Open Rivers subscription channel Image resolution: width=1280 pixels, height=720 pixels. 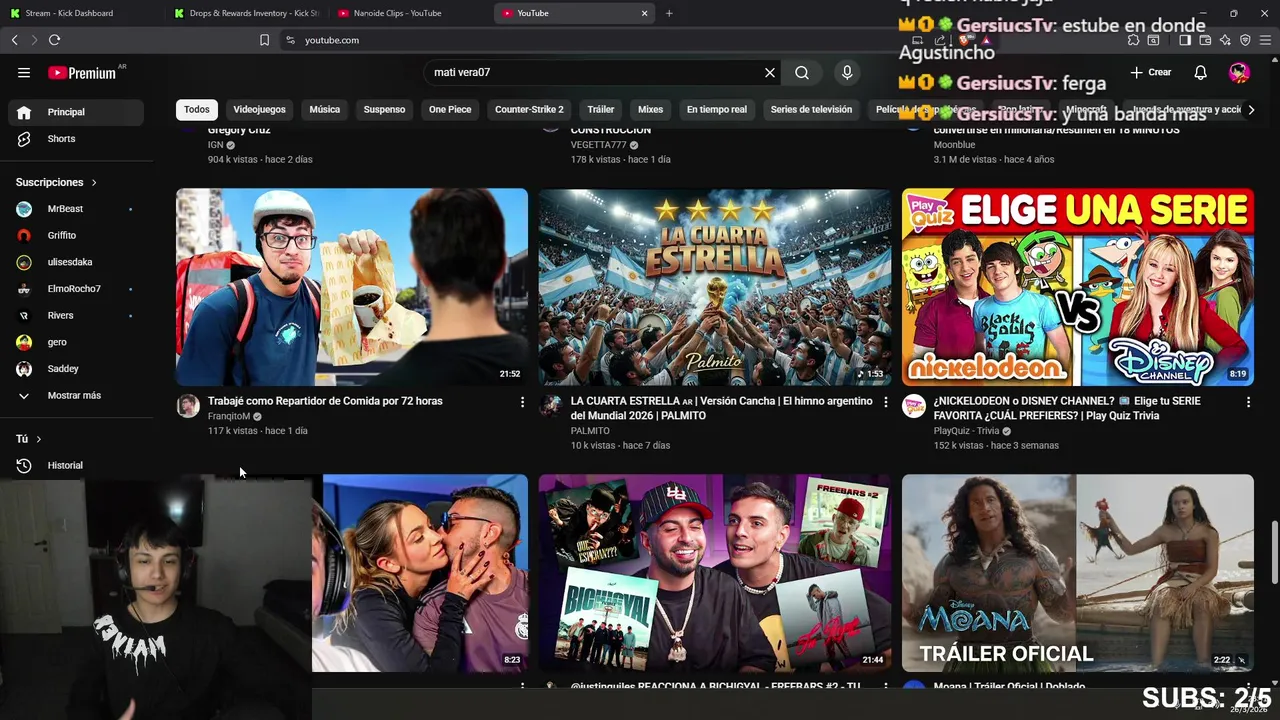78,316
